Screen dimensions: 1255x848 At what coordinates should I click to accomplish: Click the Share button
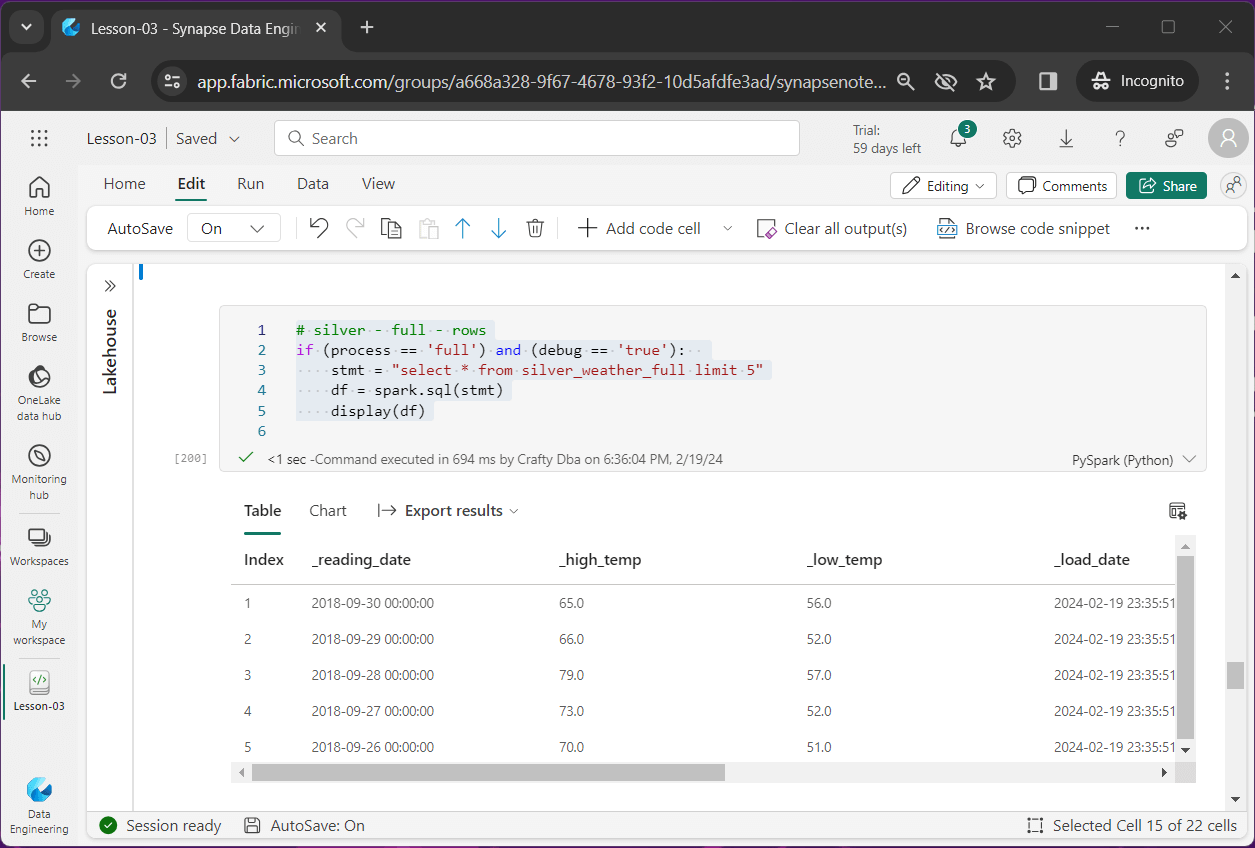tap(1166, 186)
